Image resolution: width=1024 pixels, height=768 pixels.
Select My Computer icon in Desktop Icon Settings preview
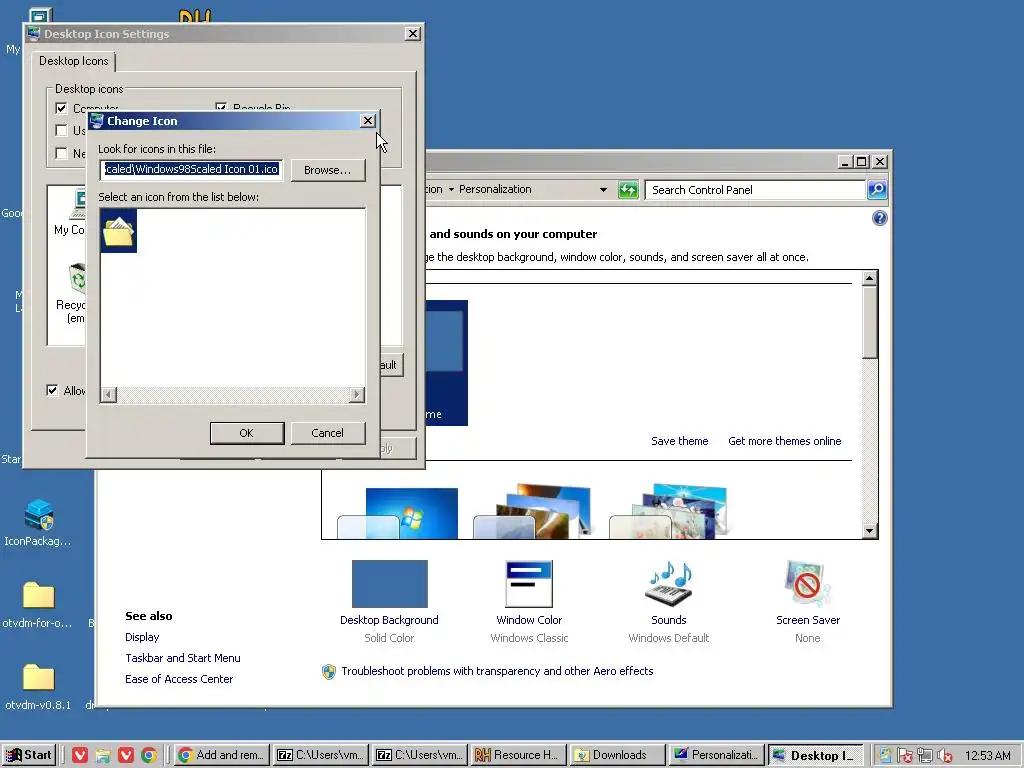[x=69, y=212]
